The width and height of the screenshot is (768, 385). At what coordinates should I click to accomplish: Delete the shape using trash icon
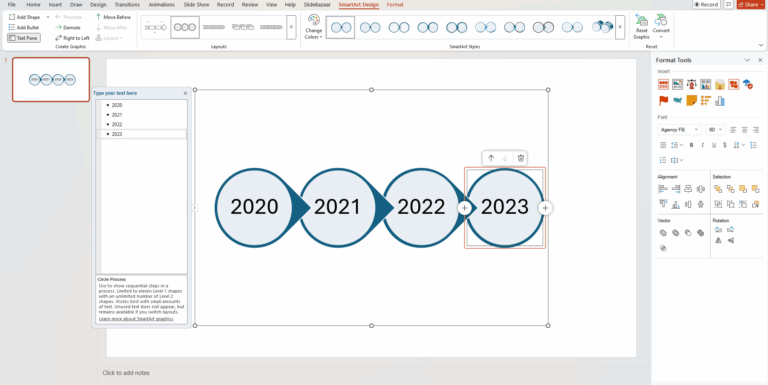click(x=521, y=158)
